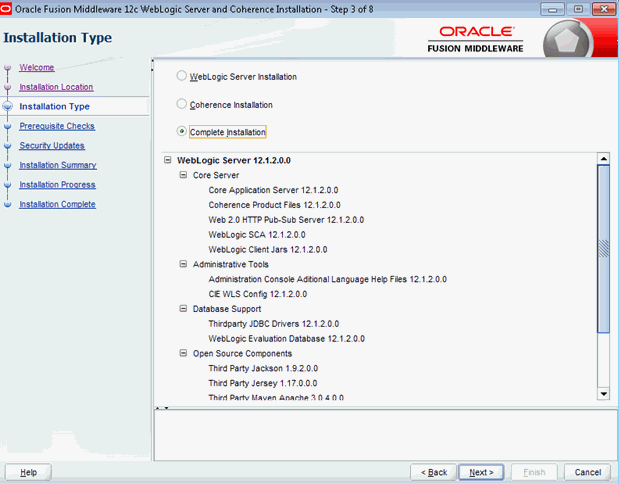Select Coherence Installation radio button
Screen dimensions: 619x484
pyautogui.click(x=182, y=104)
